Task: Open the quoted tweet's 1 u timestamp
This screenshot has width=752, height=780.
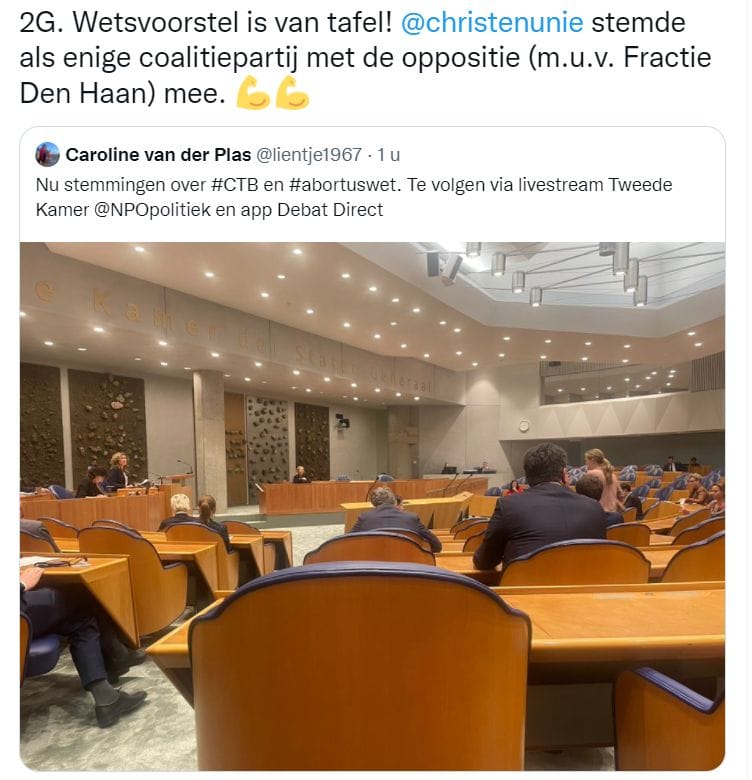Action: coord(388,155)
